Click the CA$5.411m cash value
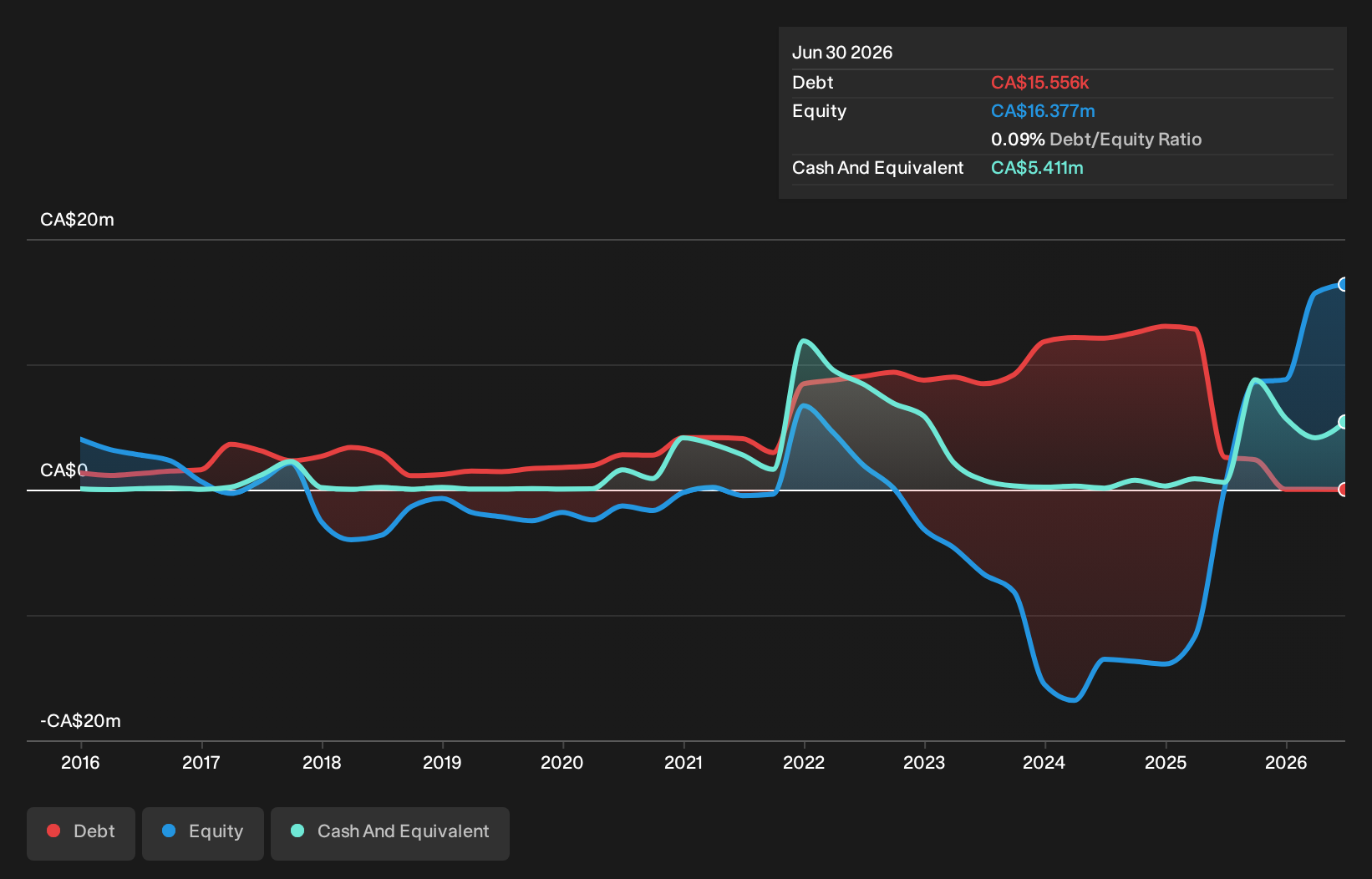Screen dimensions: 1372x879 [x=1037, y=168]
